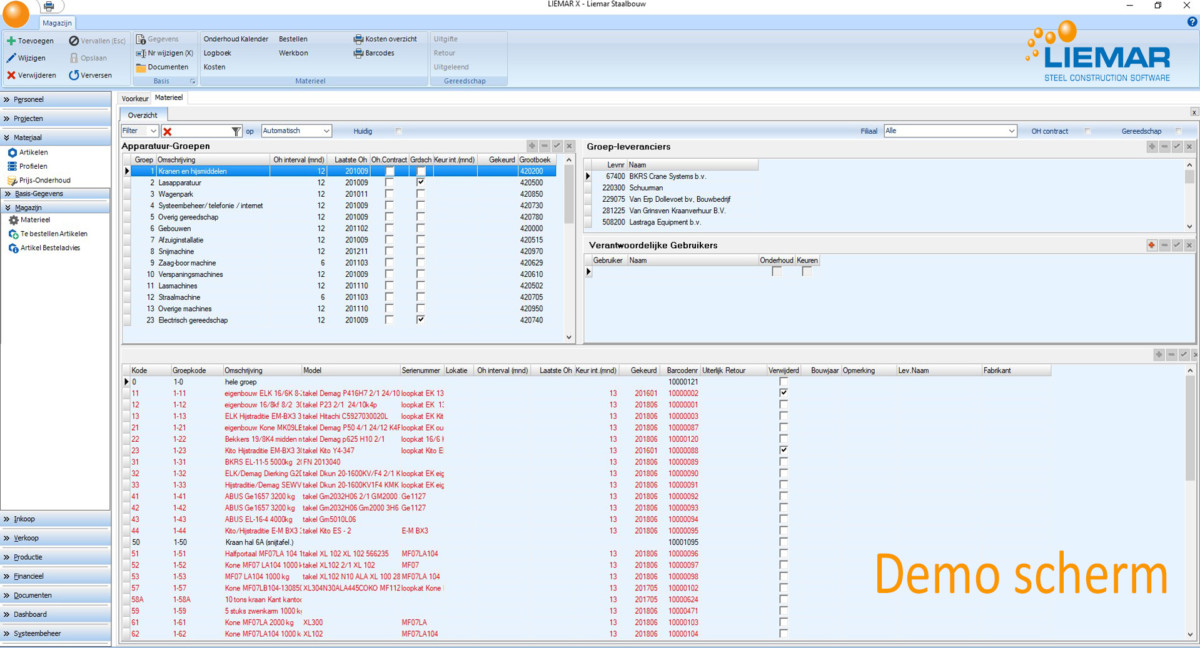Screen dimensions: 1200x648
Task: Expand the Projecten sidebar section
Action: pos(55,118)
